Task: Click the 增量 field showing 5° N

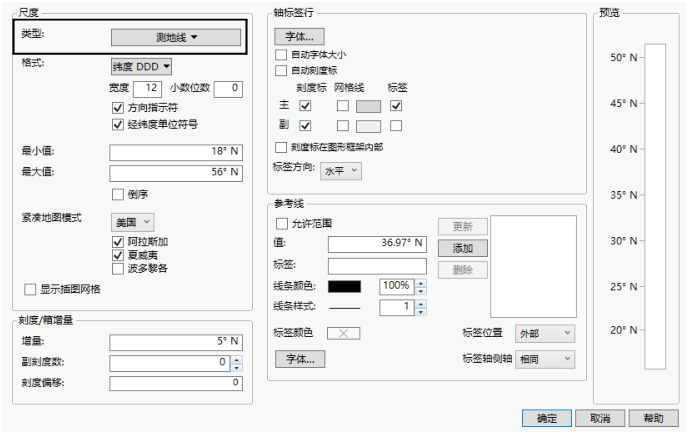Action: click(x=176, y=342)
